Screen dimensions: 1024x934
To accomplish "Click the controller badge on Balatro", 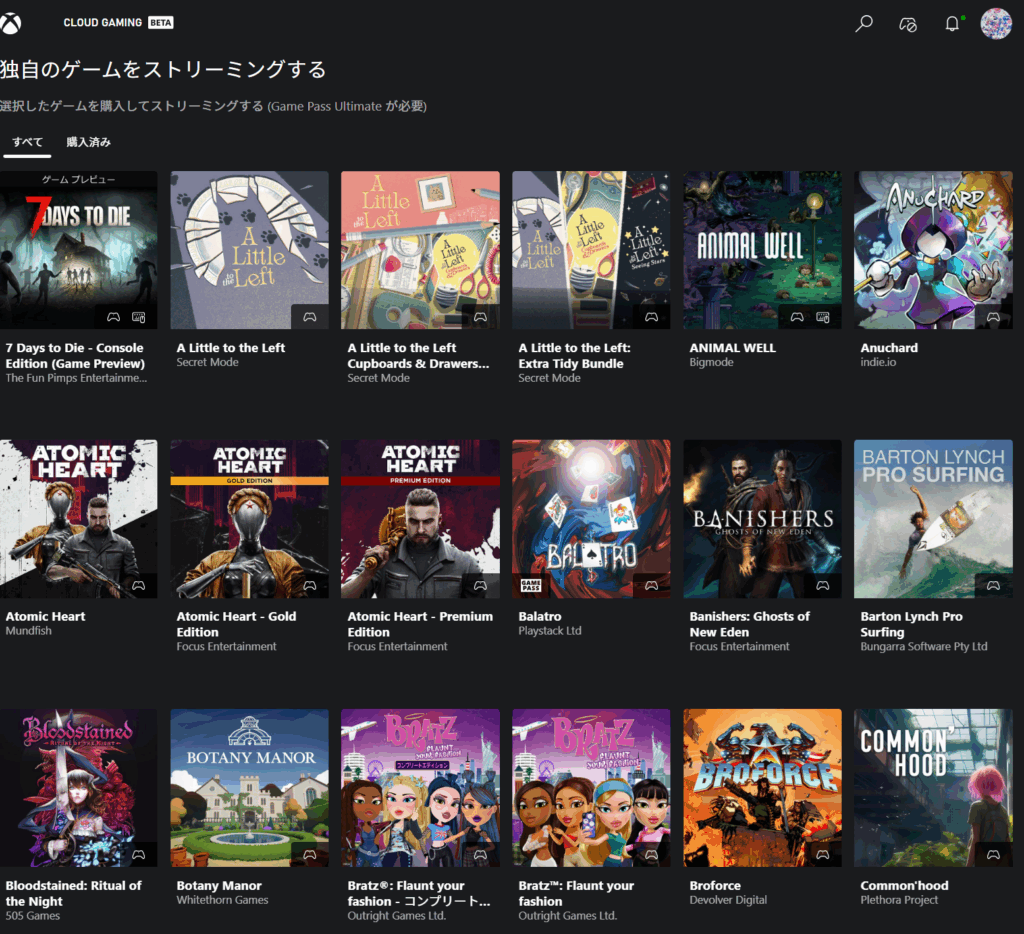I will coord(651,586).
